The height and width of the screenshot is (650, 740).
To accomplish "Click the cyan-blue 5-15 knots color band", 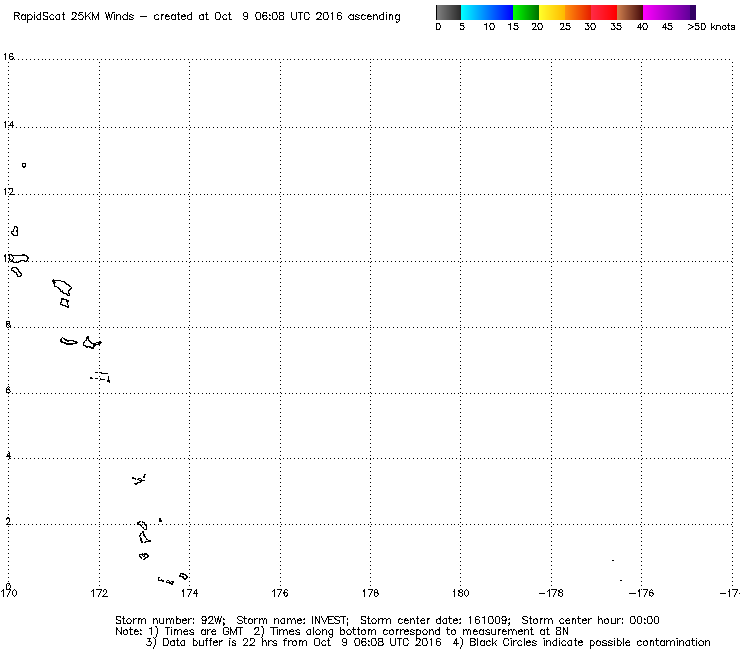I will point(487,12).
